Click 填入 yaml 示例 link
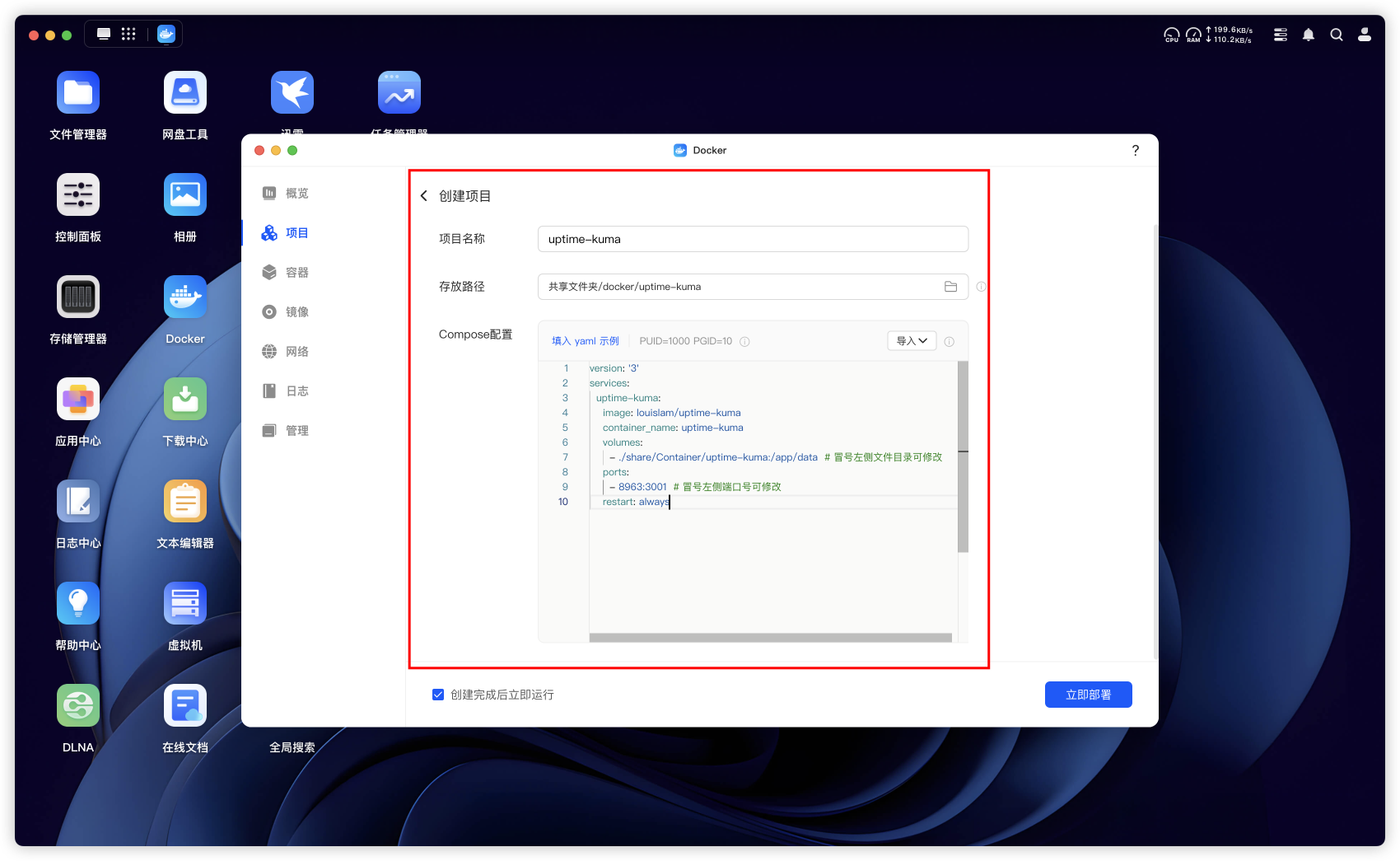1400x861 pixels. 586,341
